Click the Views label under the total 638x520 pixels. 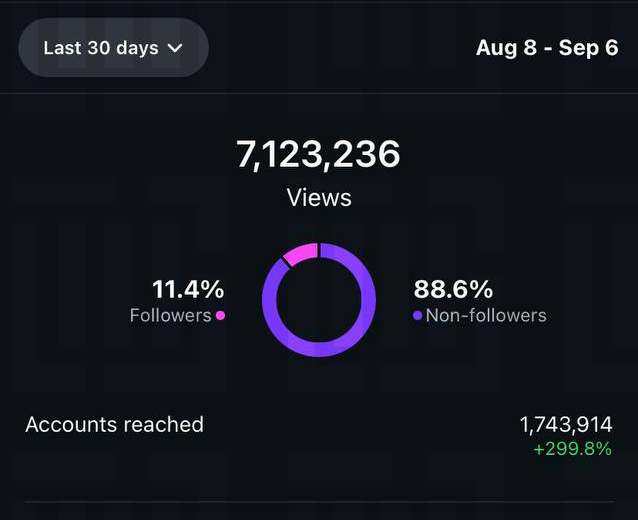319,197
